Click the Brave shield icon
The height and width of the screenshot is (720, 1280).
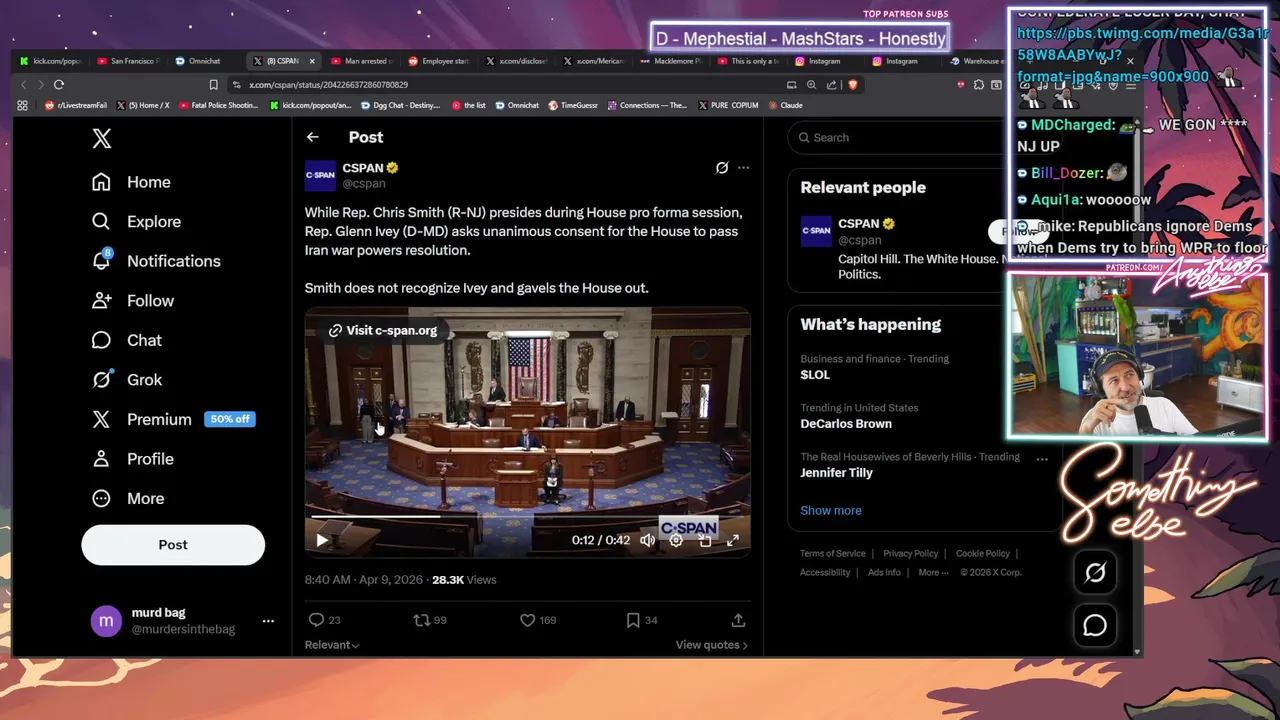[852, 85]
